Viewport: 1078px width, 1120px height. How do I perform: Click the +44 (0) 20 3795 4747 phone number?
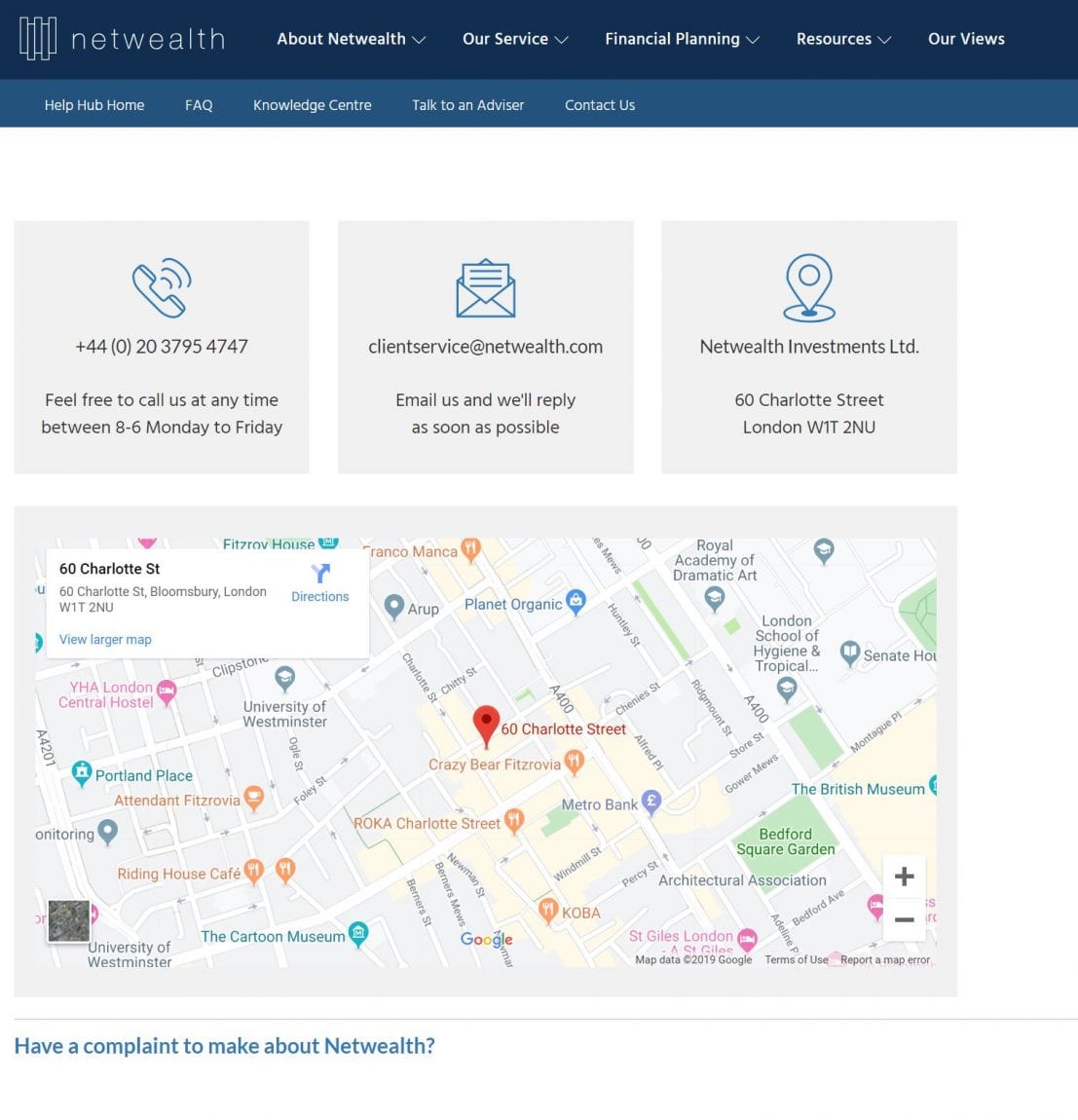(x=162, y=347)
